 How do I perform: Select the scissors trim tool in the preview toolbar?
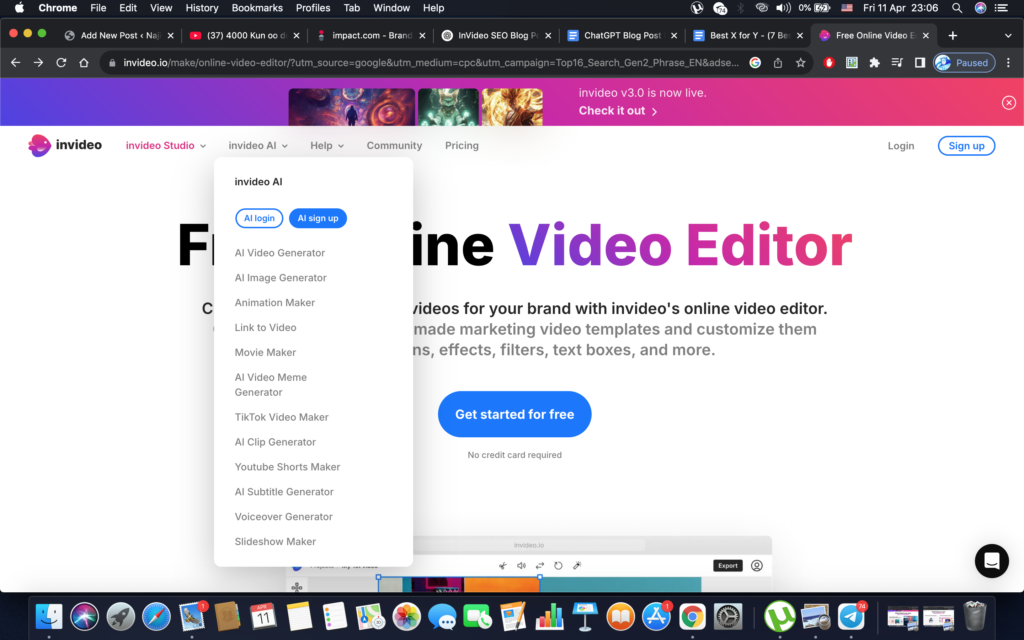(502, 565)
